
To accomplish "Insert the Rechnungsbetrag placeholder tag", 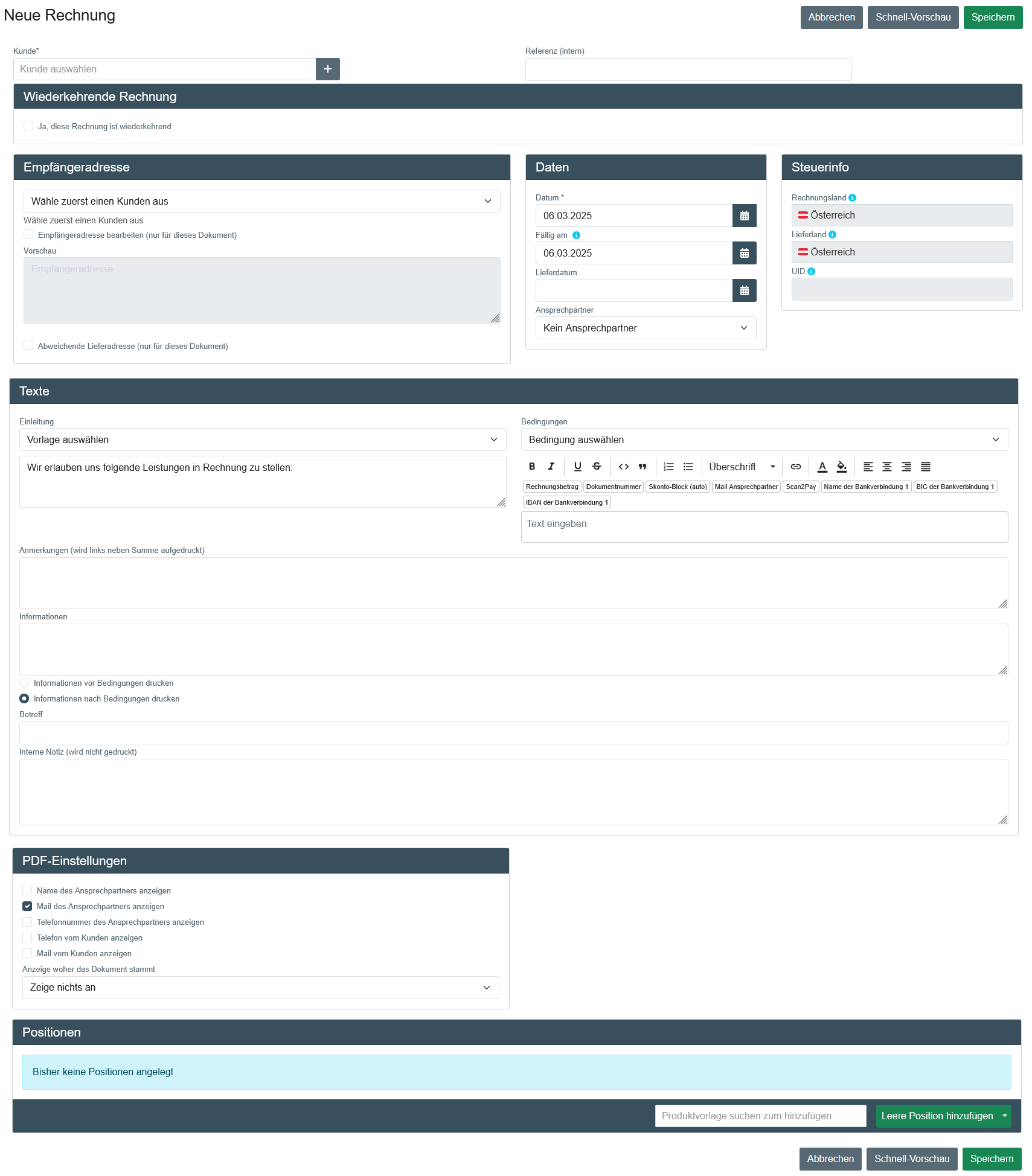I will pyautogui.click(x=551, y=487).
